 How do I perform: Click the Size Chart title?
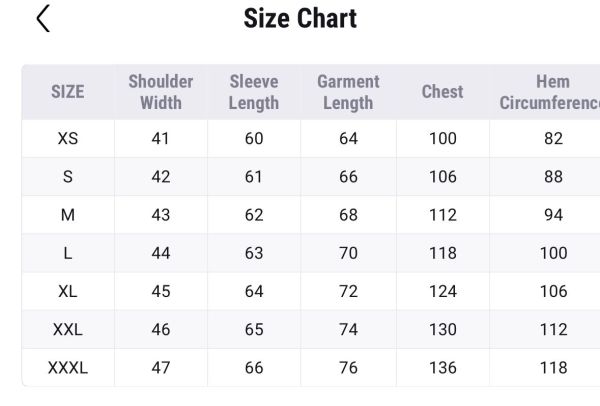(x=300, y=18)
